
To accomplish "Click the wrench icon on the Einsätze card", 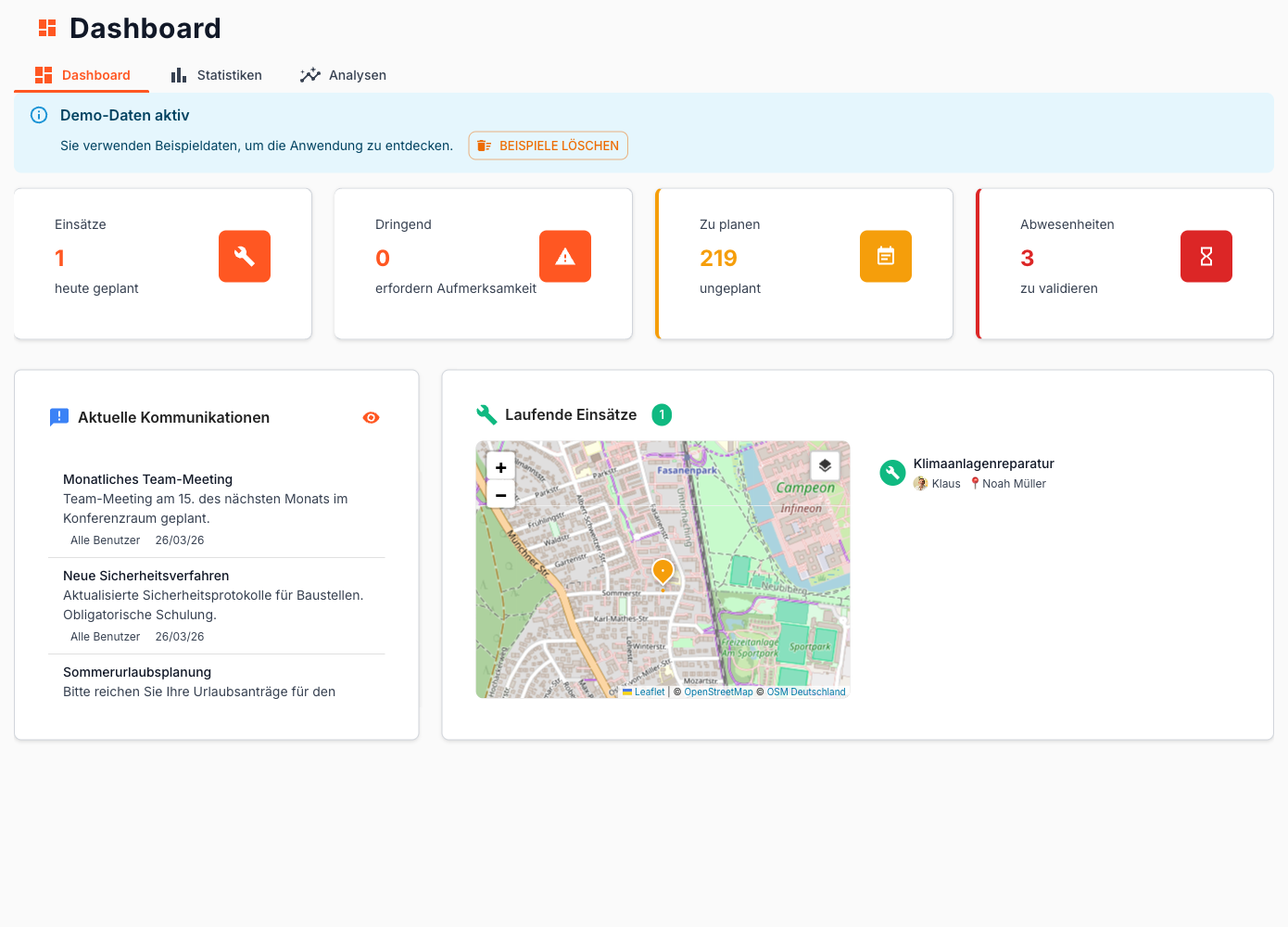I will pyautogui.click(x=244, y=256).
